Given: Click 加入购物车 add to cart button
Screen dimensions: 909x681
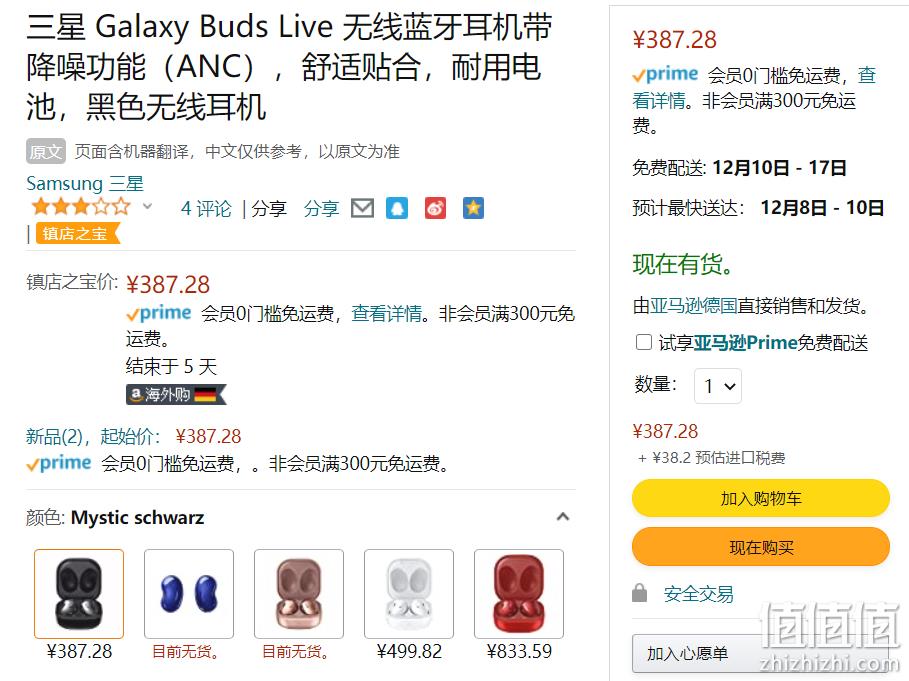Looking at the screenshot, I should tap(761, 498).
